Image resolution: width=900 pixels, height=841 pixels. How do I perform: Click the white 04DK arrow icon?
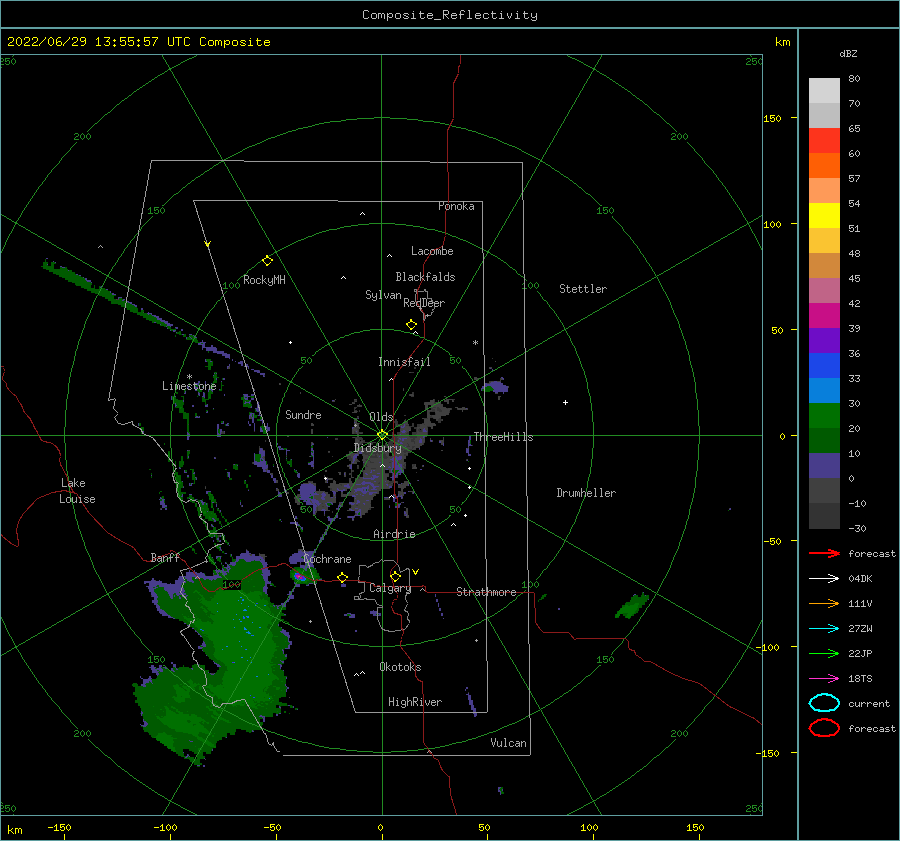click(824, 578)
